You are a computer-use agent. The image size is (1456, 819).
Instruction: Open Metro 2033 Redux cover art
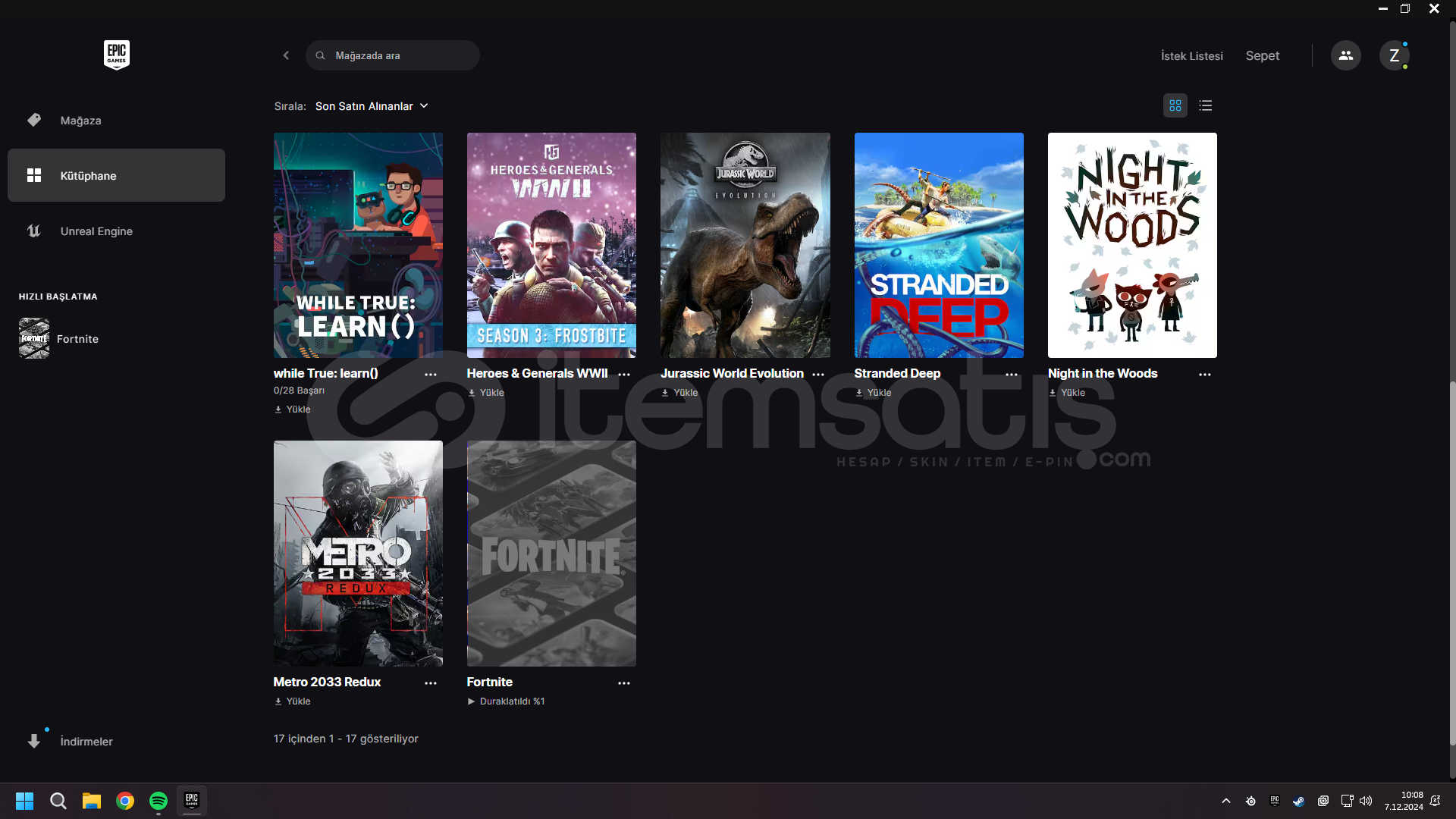coord(358,554)
